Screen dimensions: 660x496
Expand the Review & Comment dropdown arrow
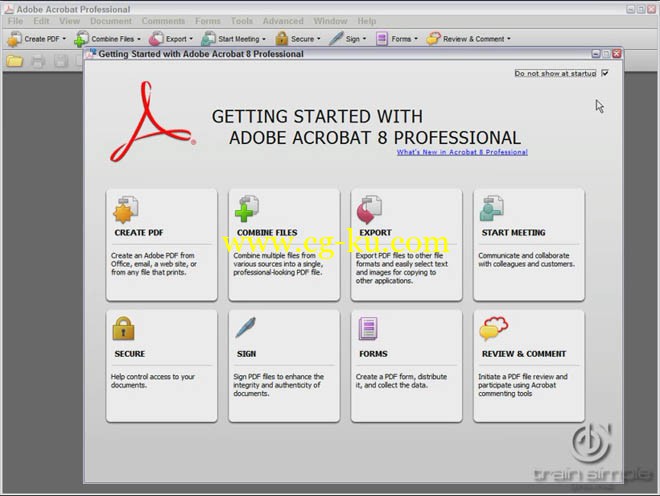click(x=509, y=39)
